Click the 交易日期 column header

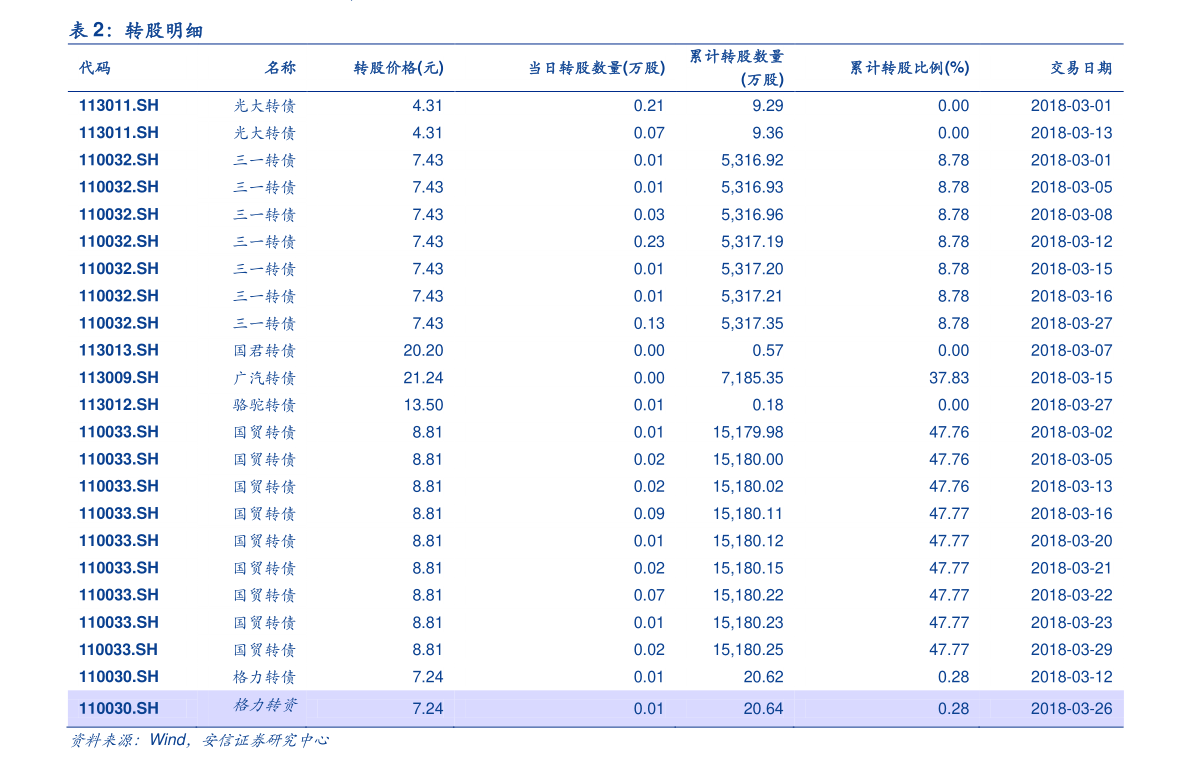(x=1081, y=68)
